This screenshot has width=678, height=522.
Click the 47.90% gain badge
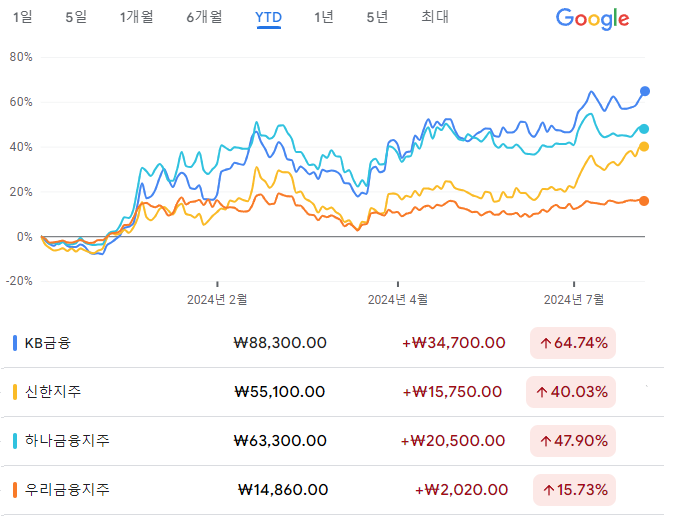[573, 441]
